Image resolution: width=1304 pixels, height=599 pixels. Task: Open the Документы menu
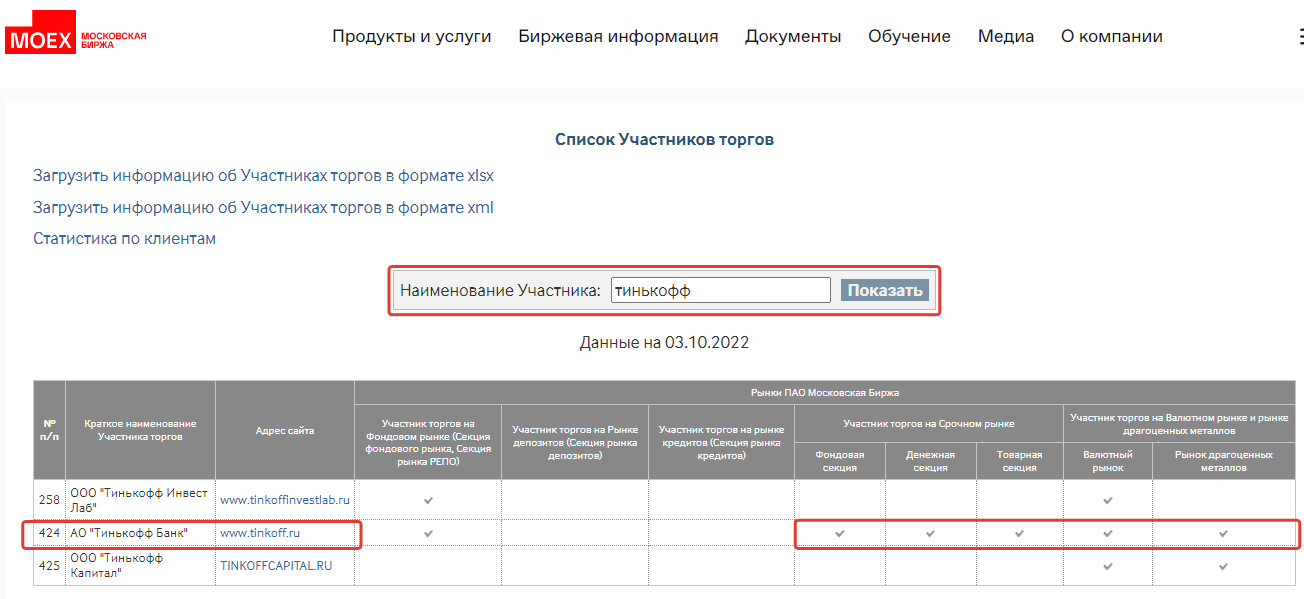[x=793, y=37]
